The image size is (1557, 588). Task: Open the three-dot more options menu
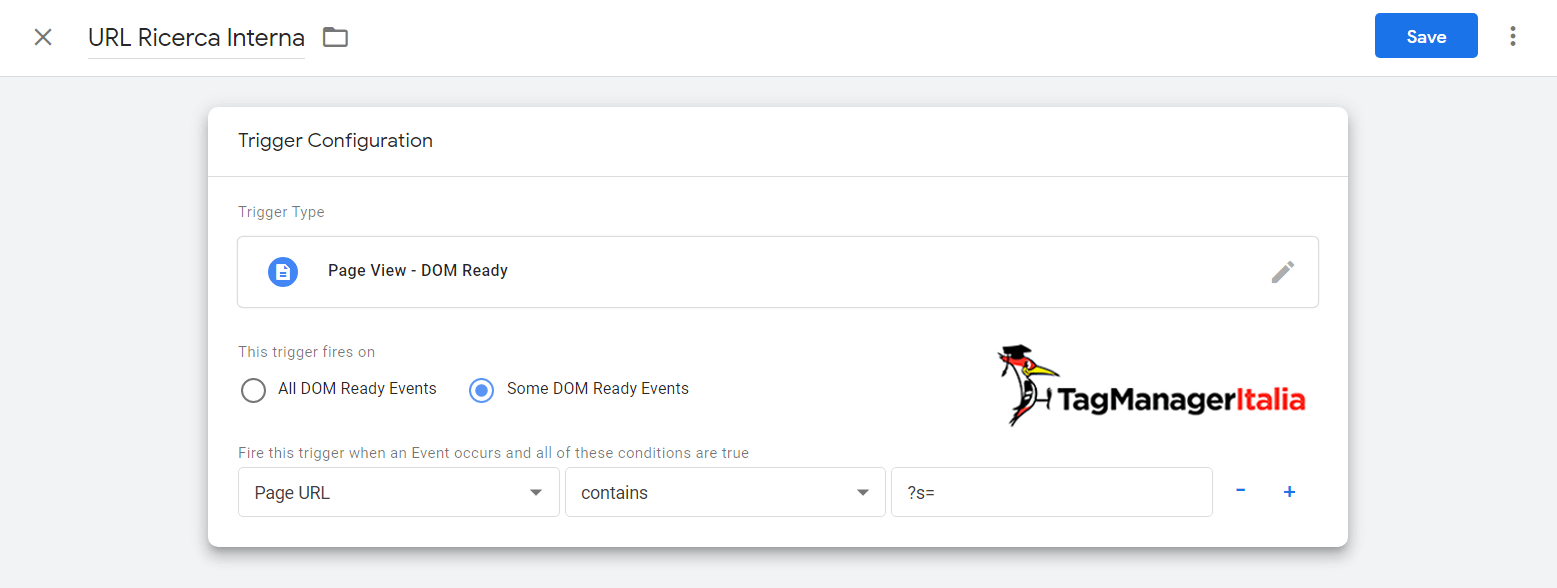1513,37
